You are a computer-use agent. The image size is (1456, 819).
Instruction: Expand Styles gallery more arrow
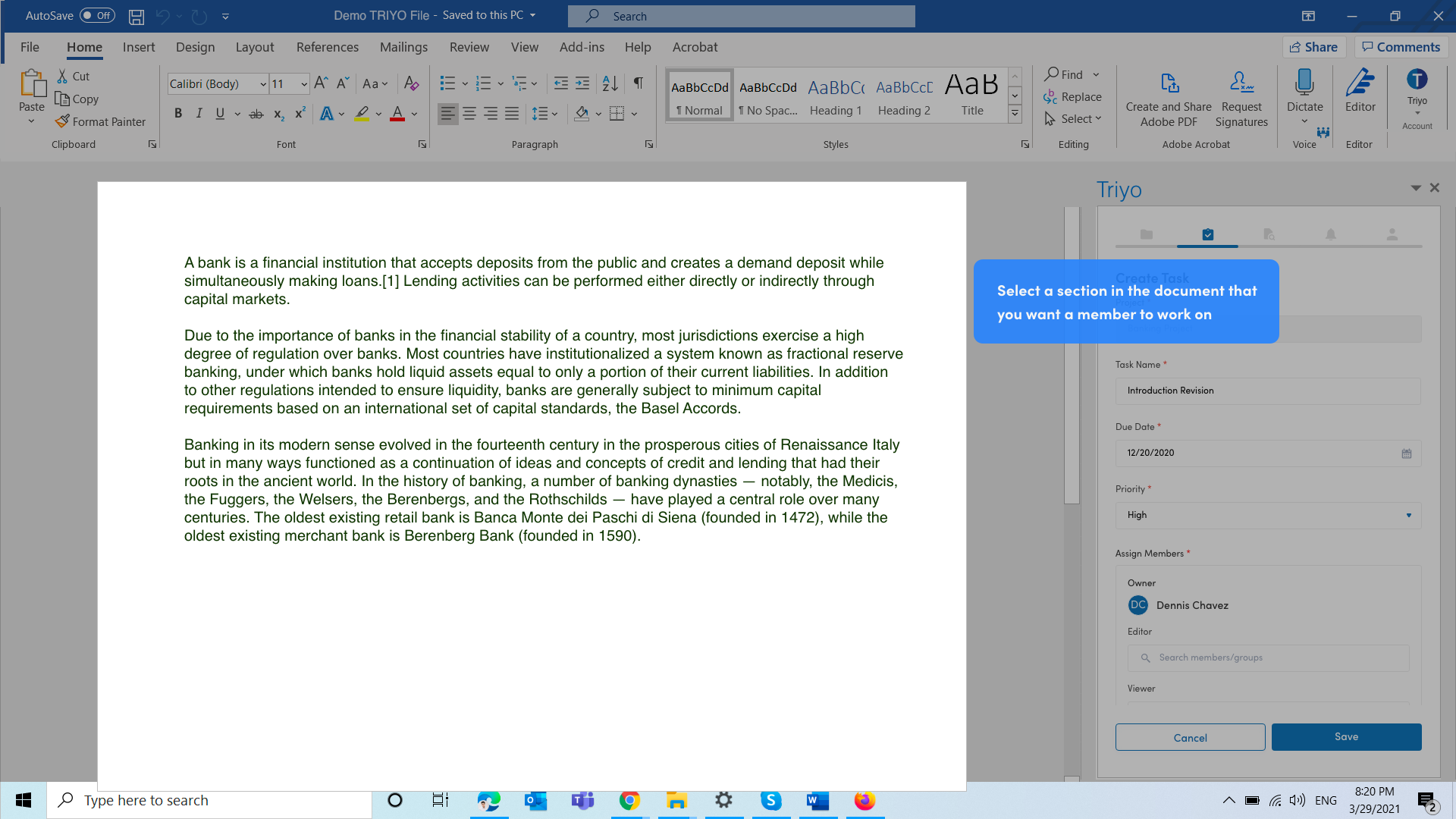[x=1015, y=114]
